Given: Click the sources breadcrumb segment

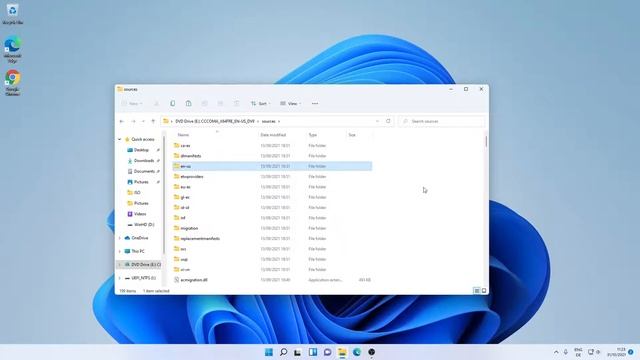Looking at the screenshot, I should tap(269, 121).
